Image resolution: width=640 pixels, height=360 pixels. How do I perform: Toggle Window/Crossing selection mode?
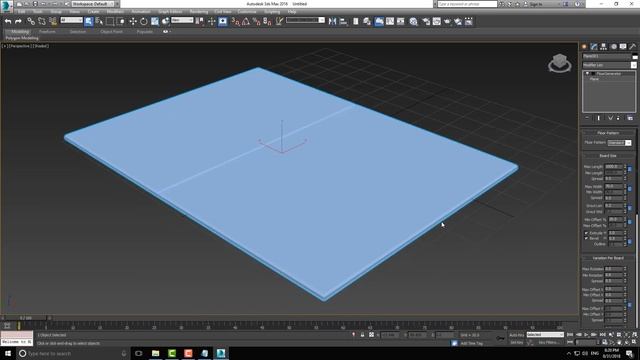pos(121,21)
